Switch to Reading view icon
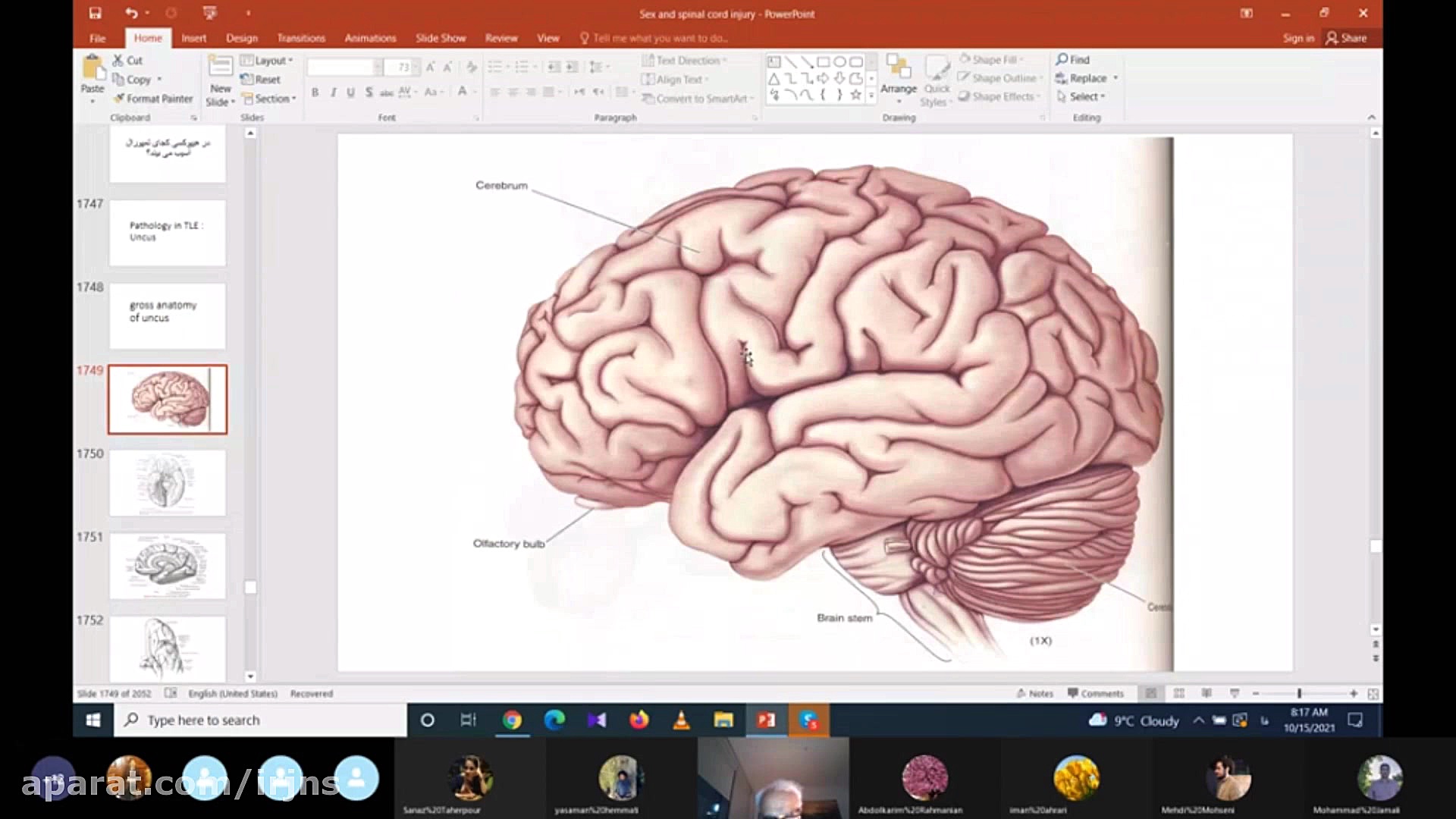 coord(1207,693)
